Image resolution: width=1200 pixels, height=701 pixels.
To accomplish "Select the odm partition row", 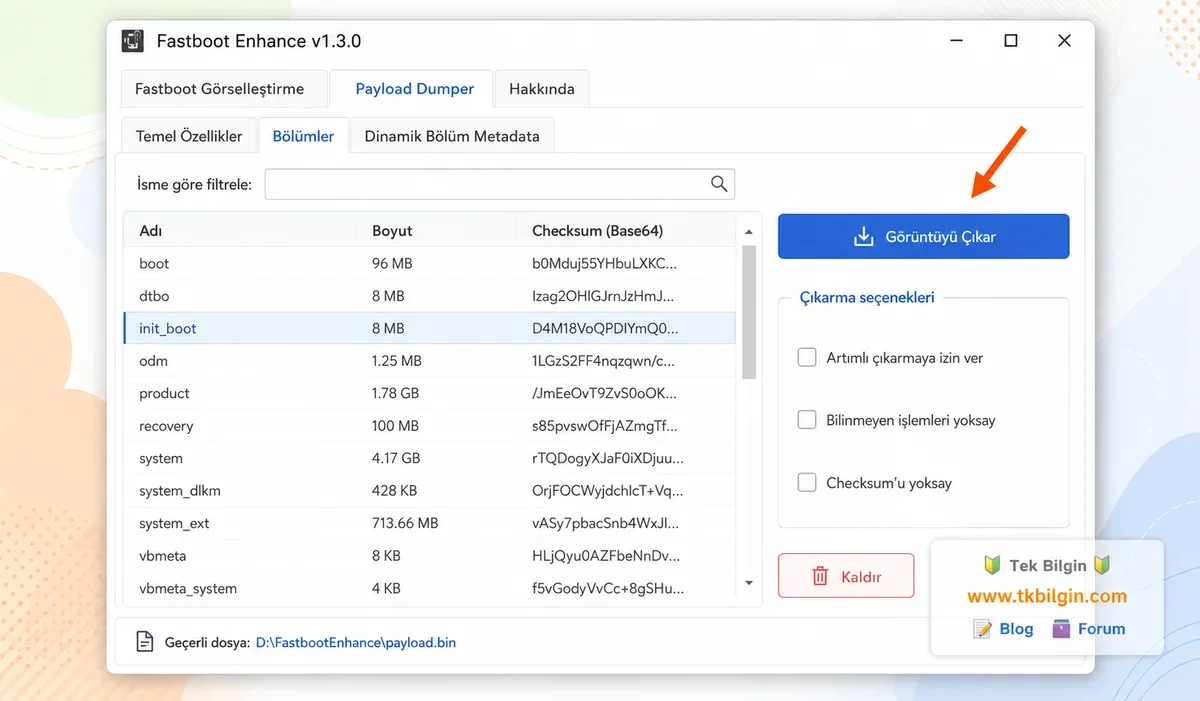I will tap(430, 361).
